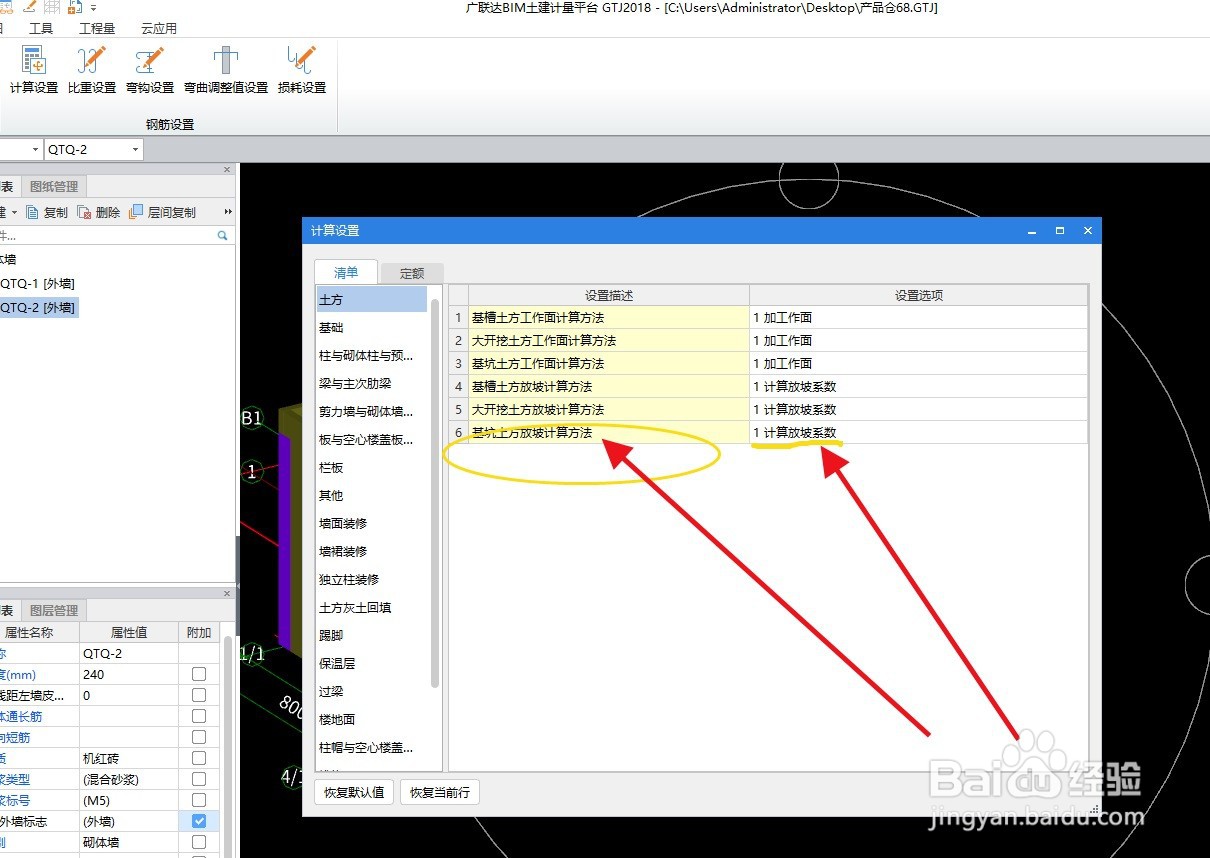The height and width of the screenshot is (858, 1210).
Task: Click the search magnifier icon in the filter box
Action: click(222, 234)
